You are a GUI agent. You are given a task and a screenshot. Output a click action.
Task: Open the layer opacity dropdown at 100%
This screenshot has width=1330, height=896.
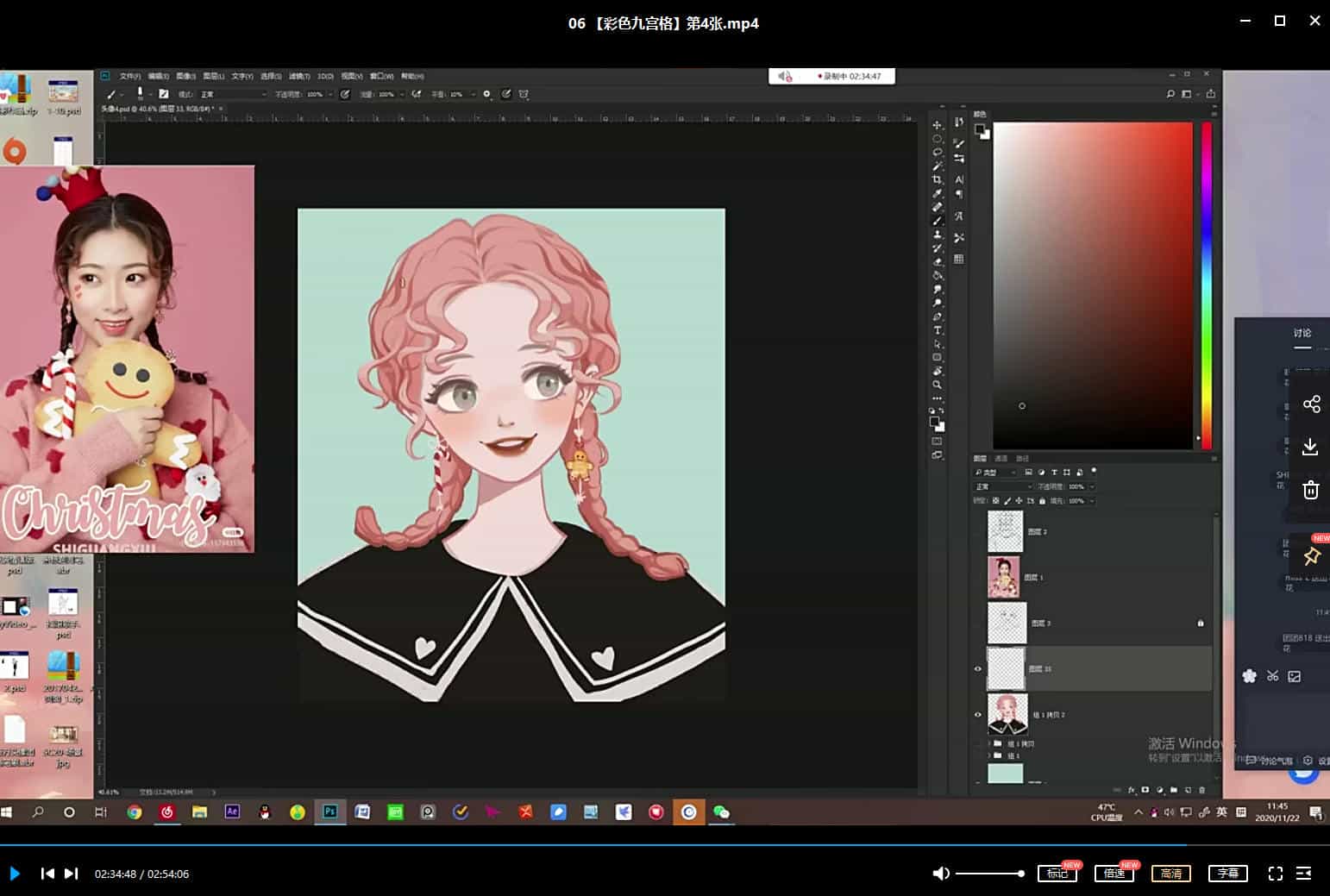click(x=1078, y=486)
